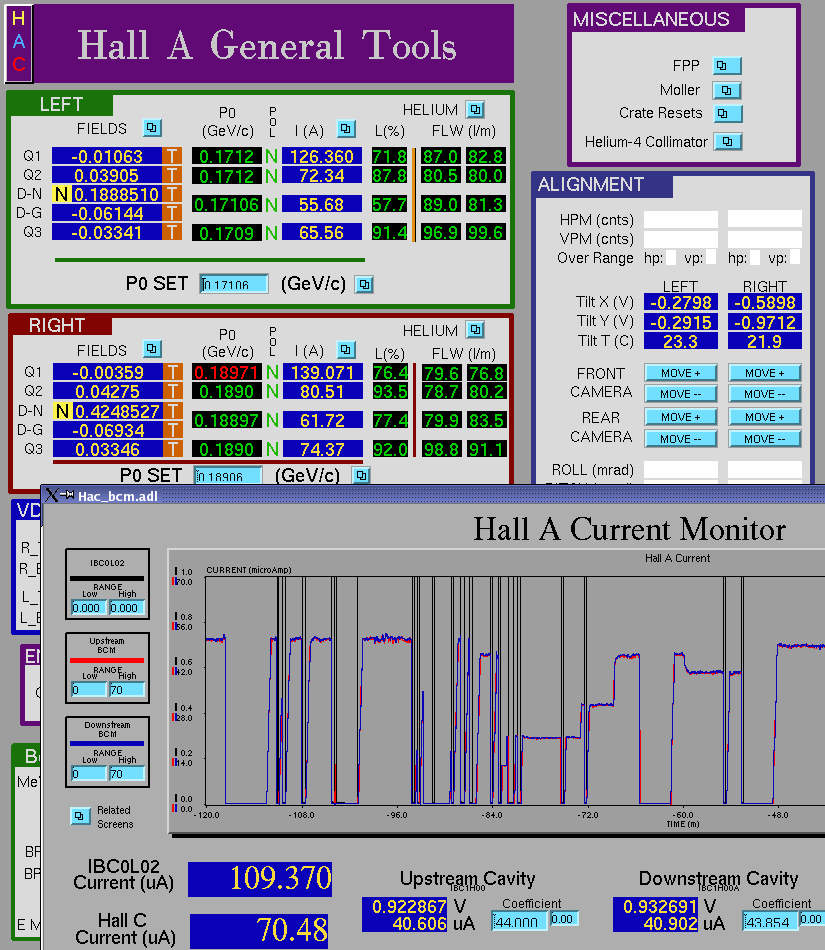
Task: Open FPP related display button
Action: (x=726, y=65)
